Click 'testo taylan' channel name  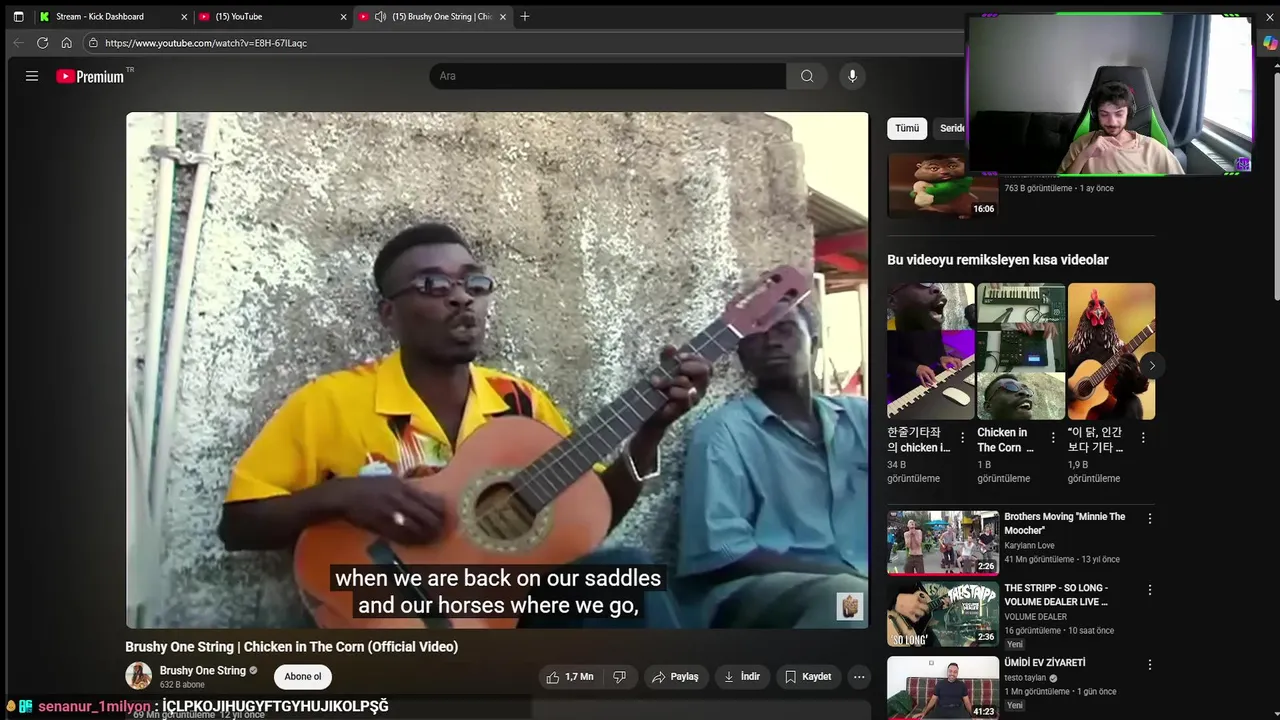tap(1025, 677)
